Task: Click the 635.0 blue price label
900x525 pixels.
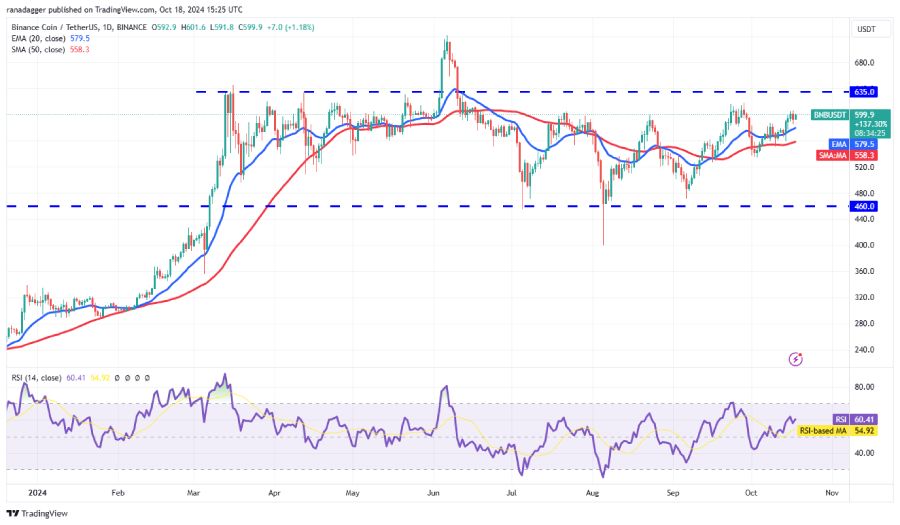Action: pyautogui.click(x=864, y=92)
